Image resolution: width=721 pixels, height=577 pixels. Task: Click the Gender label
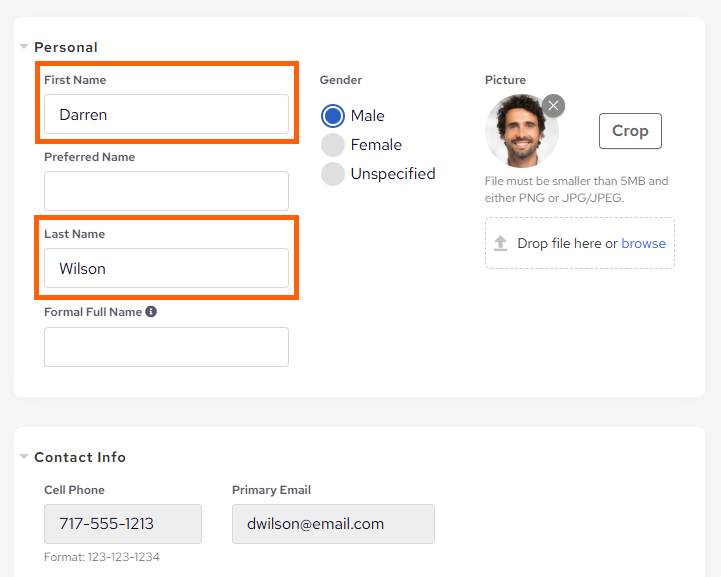(341, 80)
